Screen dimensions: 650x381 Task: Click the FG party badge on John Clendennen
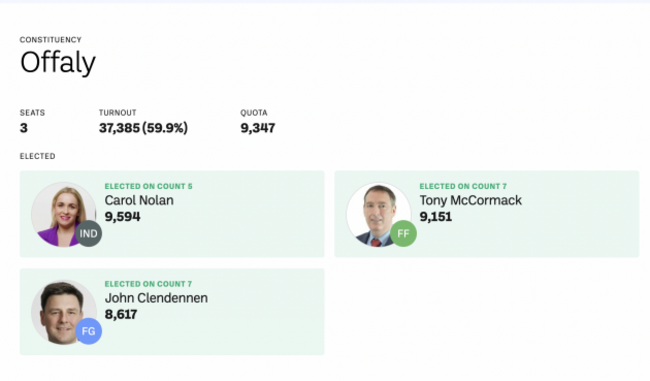pos(89,331)
